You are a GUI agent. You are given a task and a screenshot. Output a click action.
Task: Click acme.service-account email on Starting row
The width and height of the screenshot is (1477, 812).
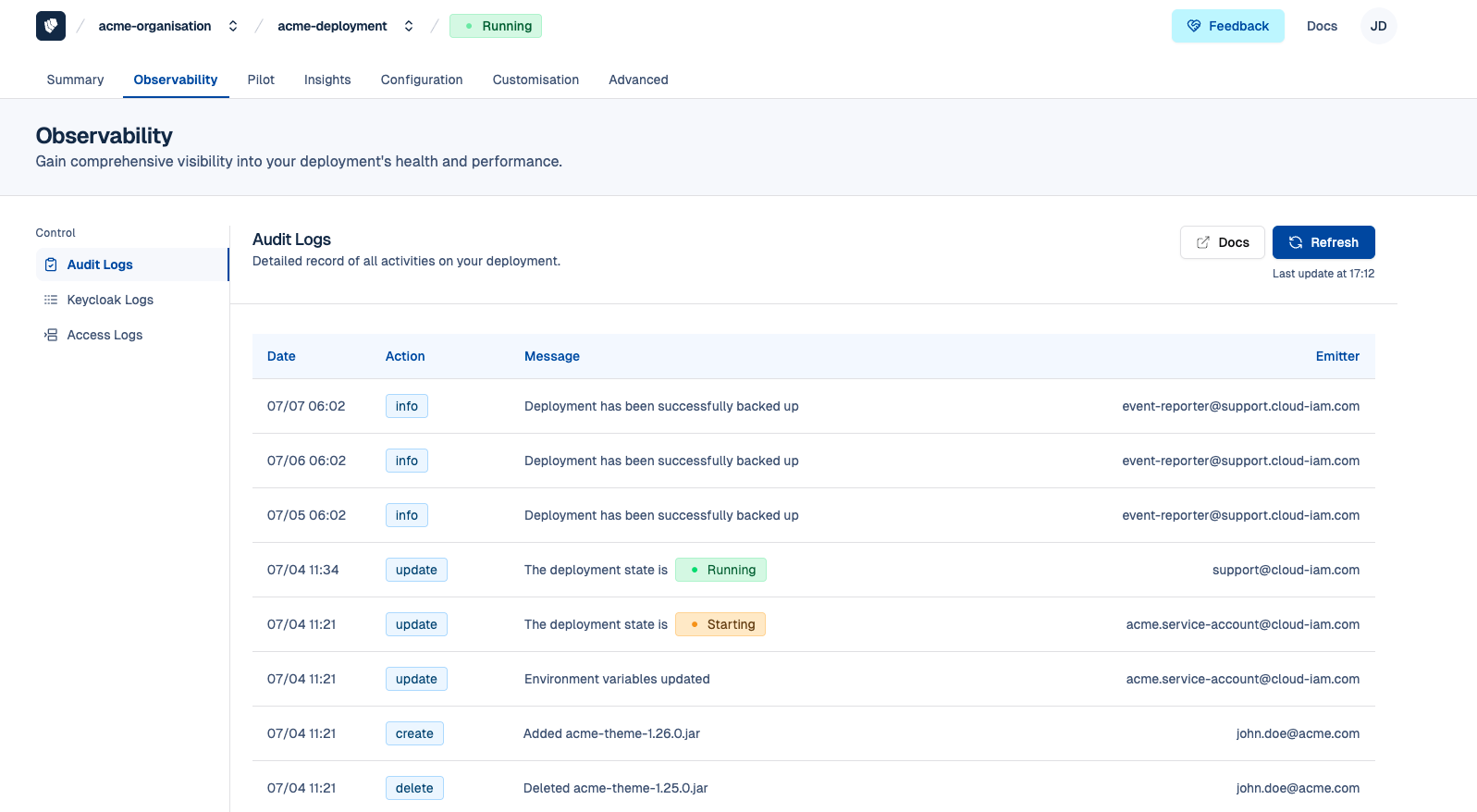[1242, 624]
